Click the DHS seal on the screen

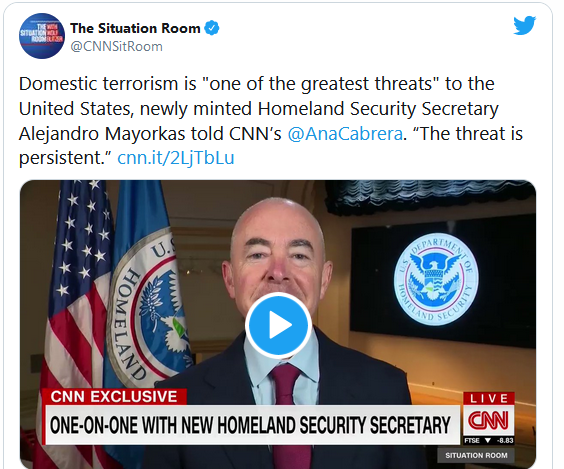[x=436, y=279]
